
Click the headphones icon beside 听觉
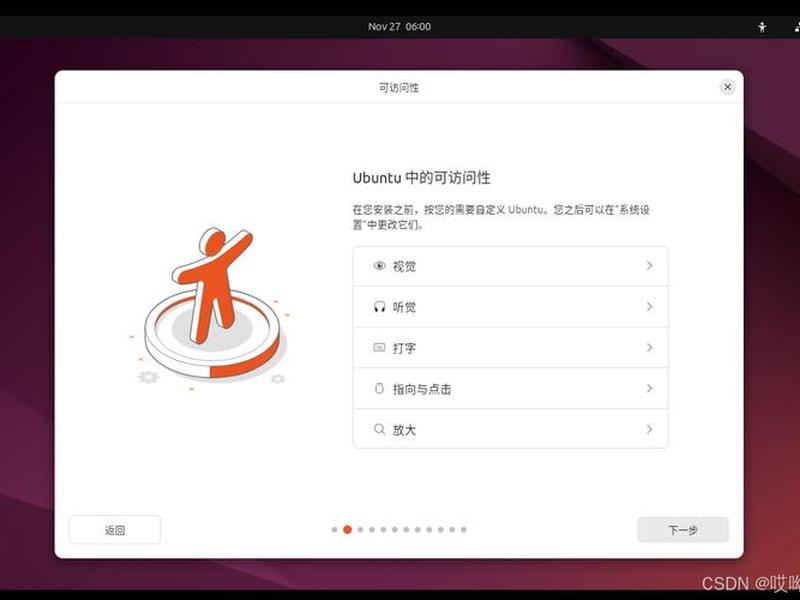(379, 307)
